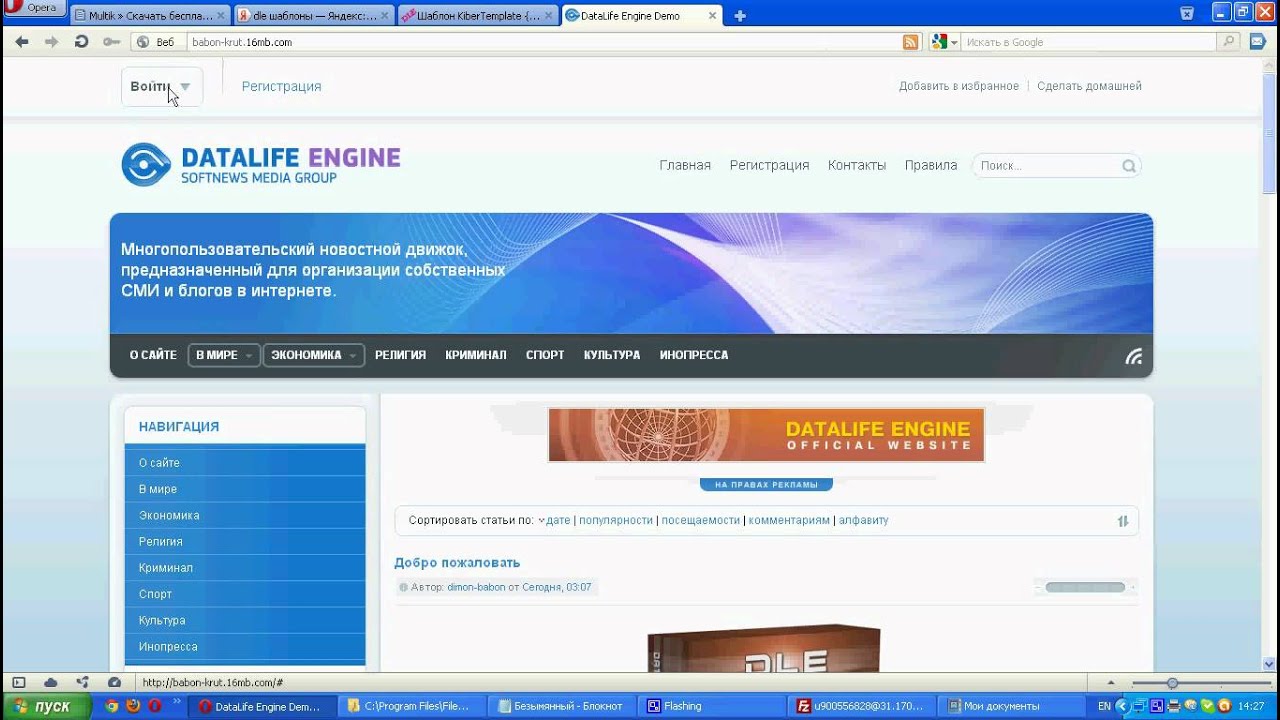Viewport: 1280px width, 720px height.
Task: Switch to the Шаблон KiberTemplate tab
Action: tap(478, 16)
